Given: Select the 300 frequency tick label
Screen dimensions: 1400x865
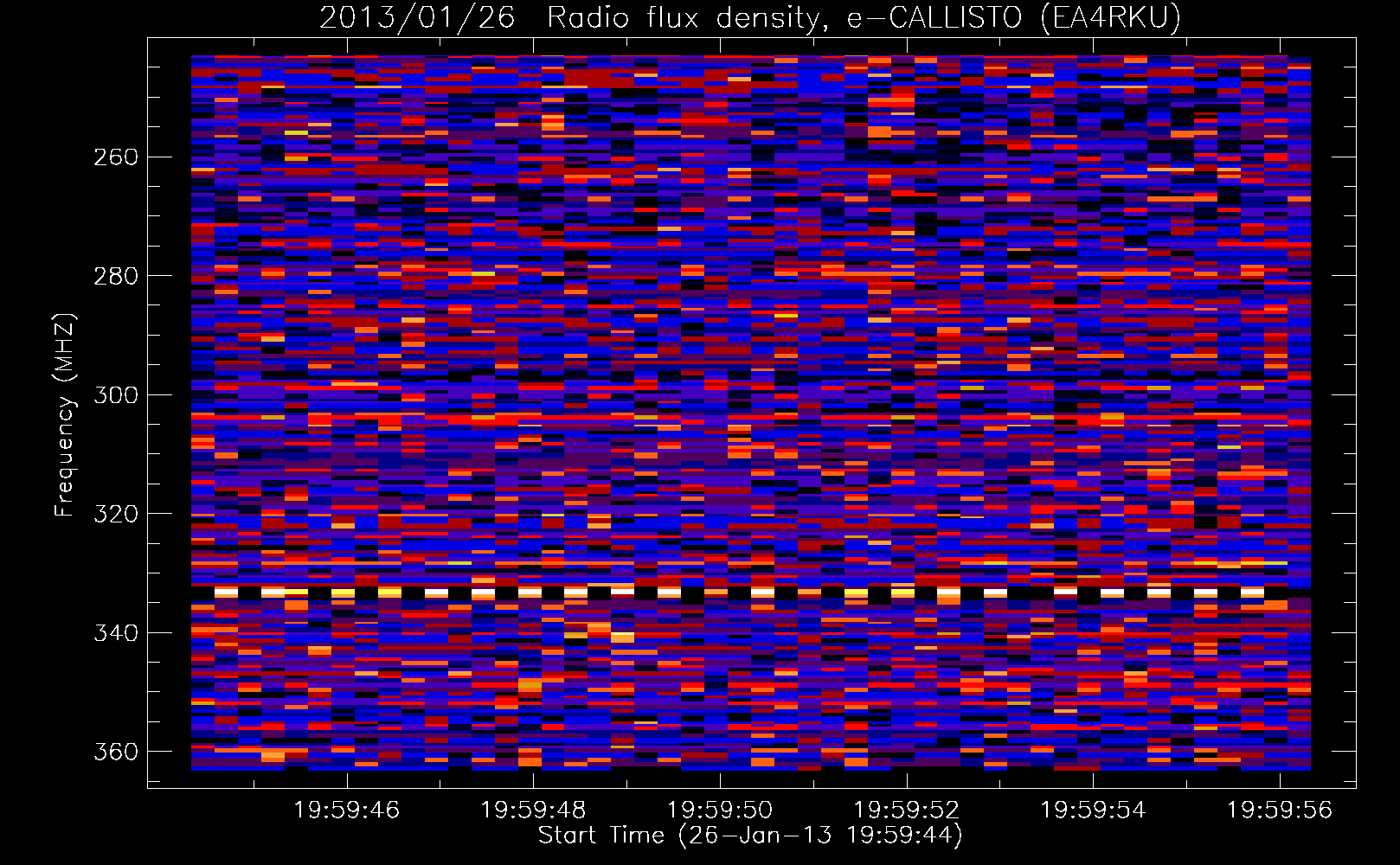Looking at the screenshot, I should tap(116, 394).
